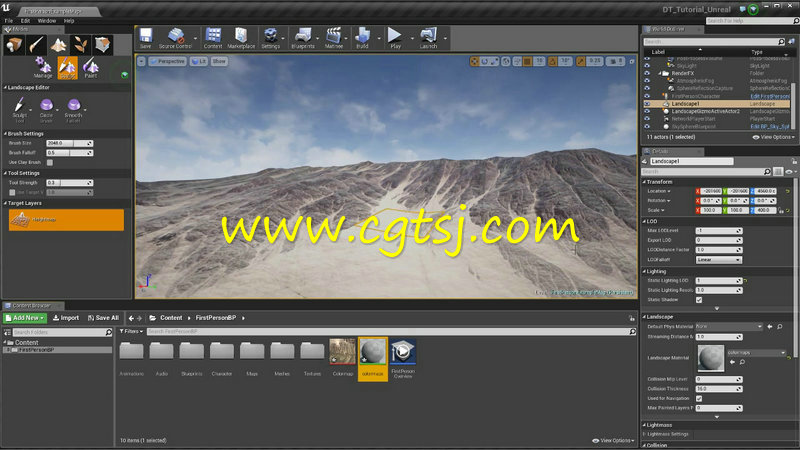Image resolution: width=800 pixels, height=450 pixels.
Task: Open the Window menu
Action: (47, 21)
